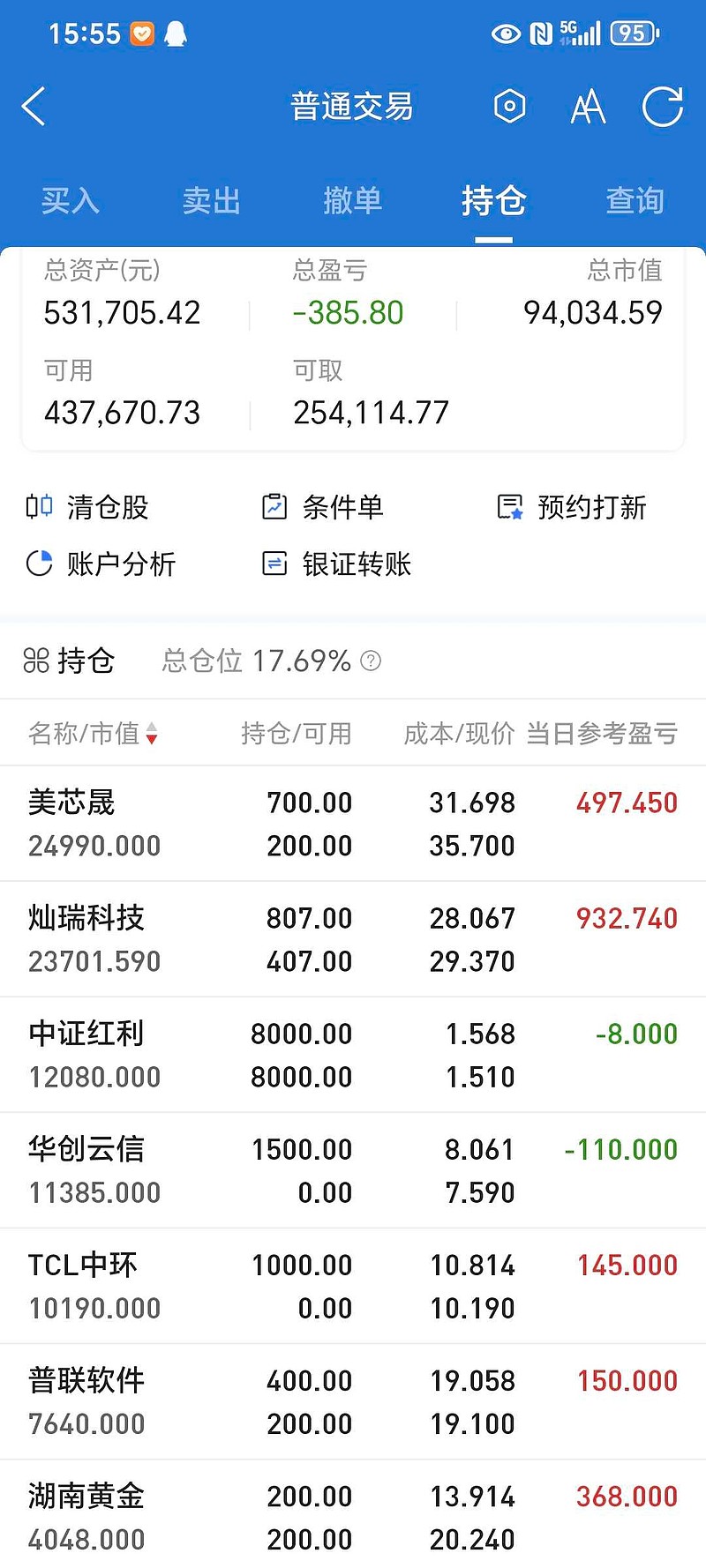This screenshot has width=706, height=1568.
Task: Tap 华创云信 daily loss -110.000
Action: (621, 1149)
